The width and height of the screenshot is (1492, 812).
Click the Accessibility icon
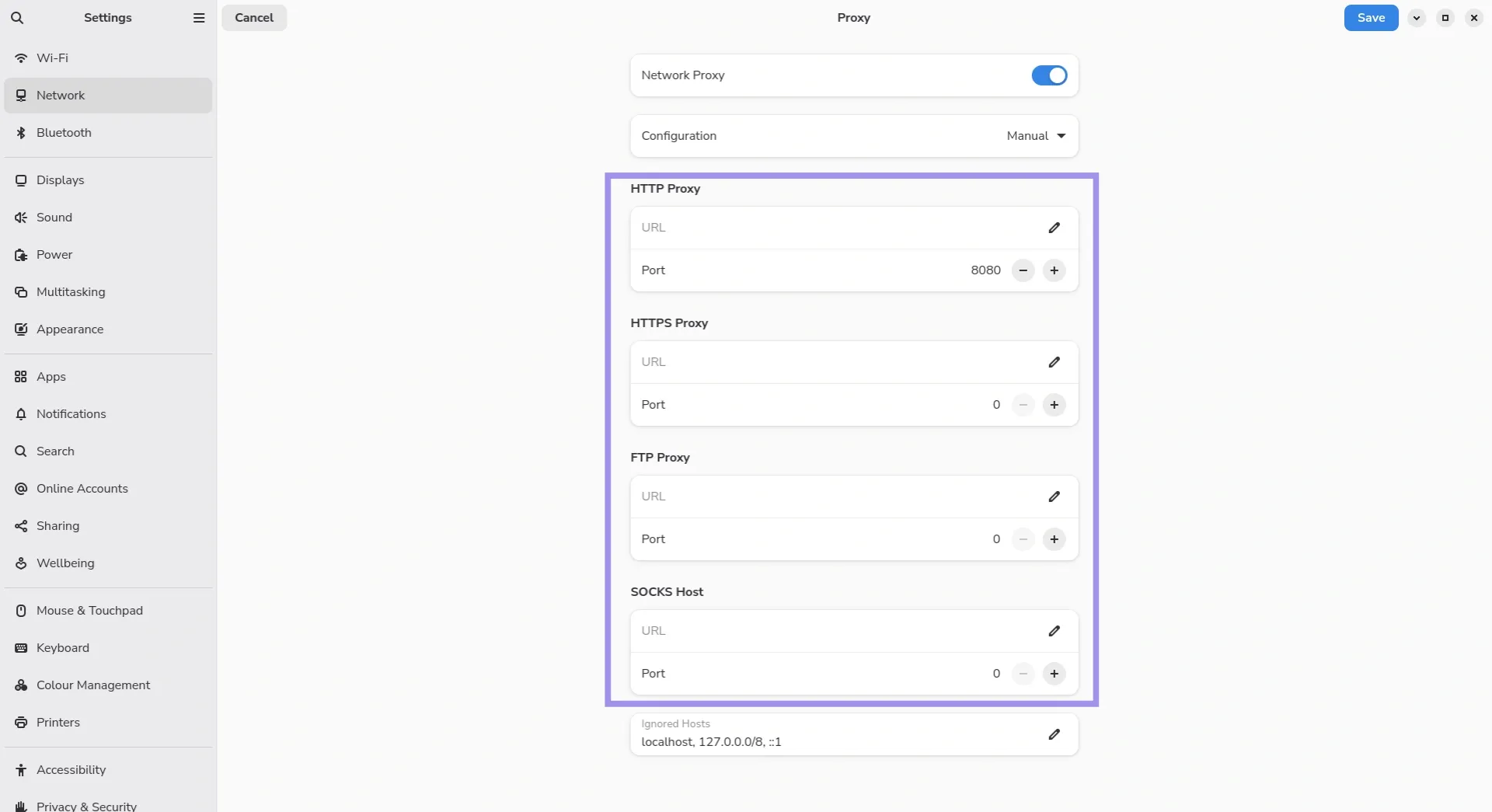click(x=21, y=770)
